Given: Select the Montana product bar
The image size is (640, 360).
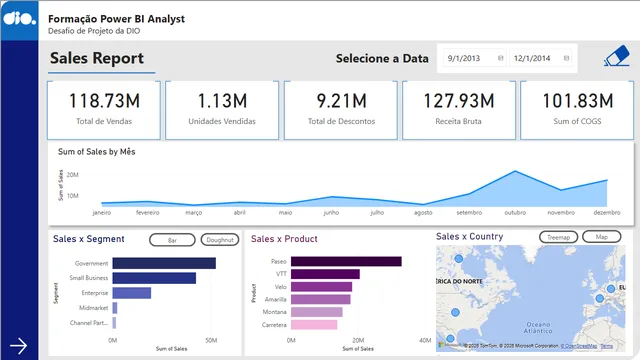Looking at the screenshot, I should [x=317, y=312].
